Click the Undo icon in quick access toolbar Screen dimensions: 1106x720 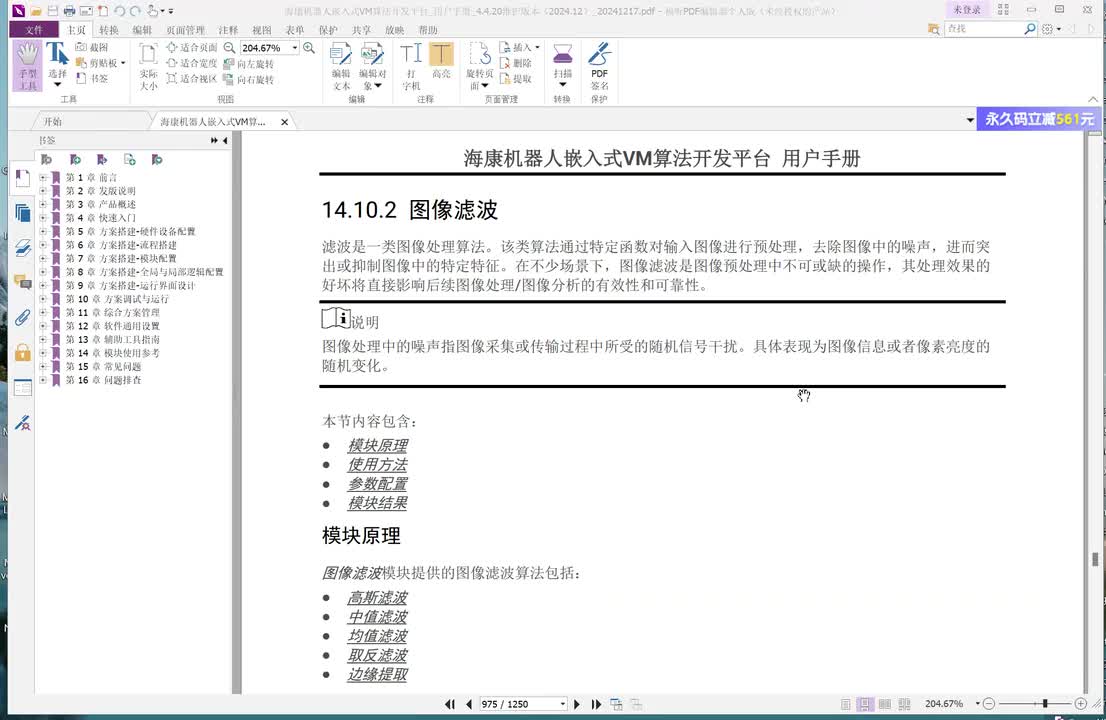[x=119, y=11]
